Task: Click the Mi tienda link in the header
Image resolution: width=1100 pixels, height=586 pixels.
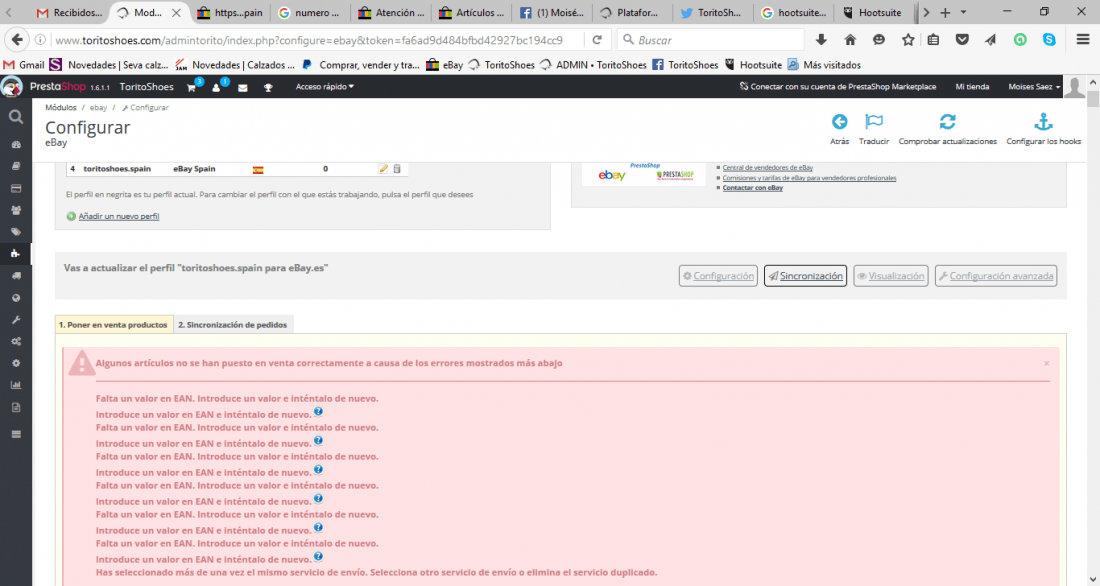Action: coord(972,87)
